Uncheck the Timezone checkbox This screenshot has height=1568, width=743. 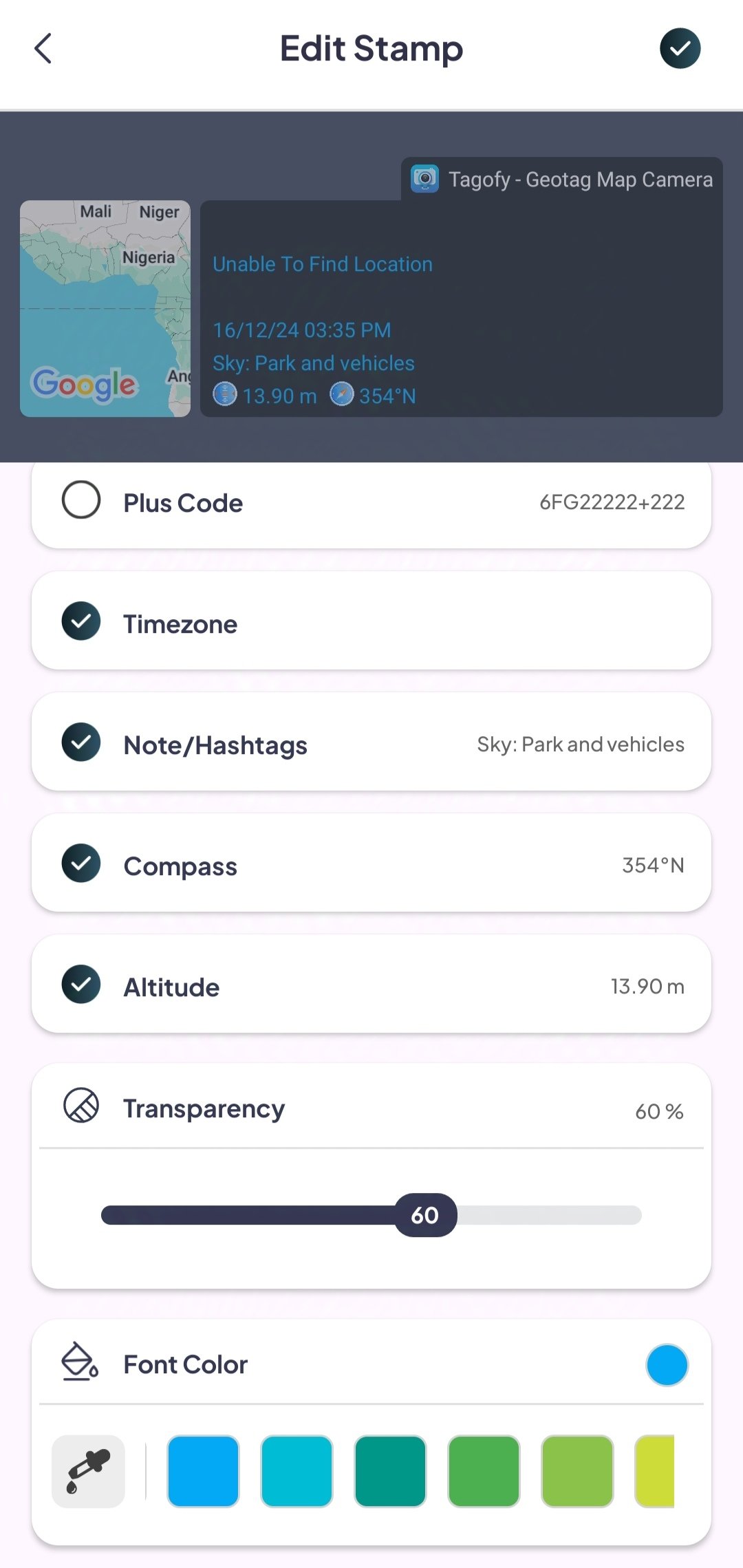point(81,621)
